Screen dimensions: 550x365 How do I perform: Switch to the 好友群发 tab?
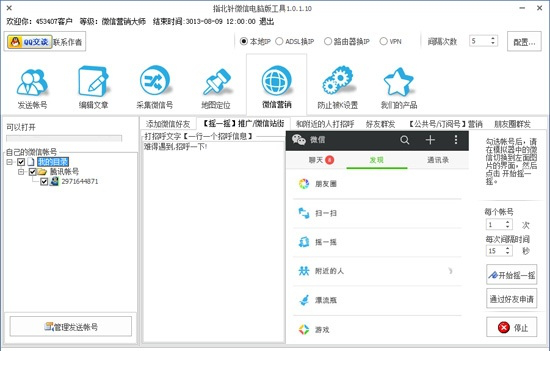pyautogui.click(x=380, y=124)
